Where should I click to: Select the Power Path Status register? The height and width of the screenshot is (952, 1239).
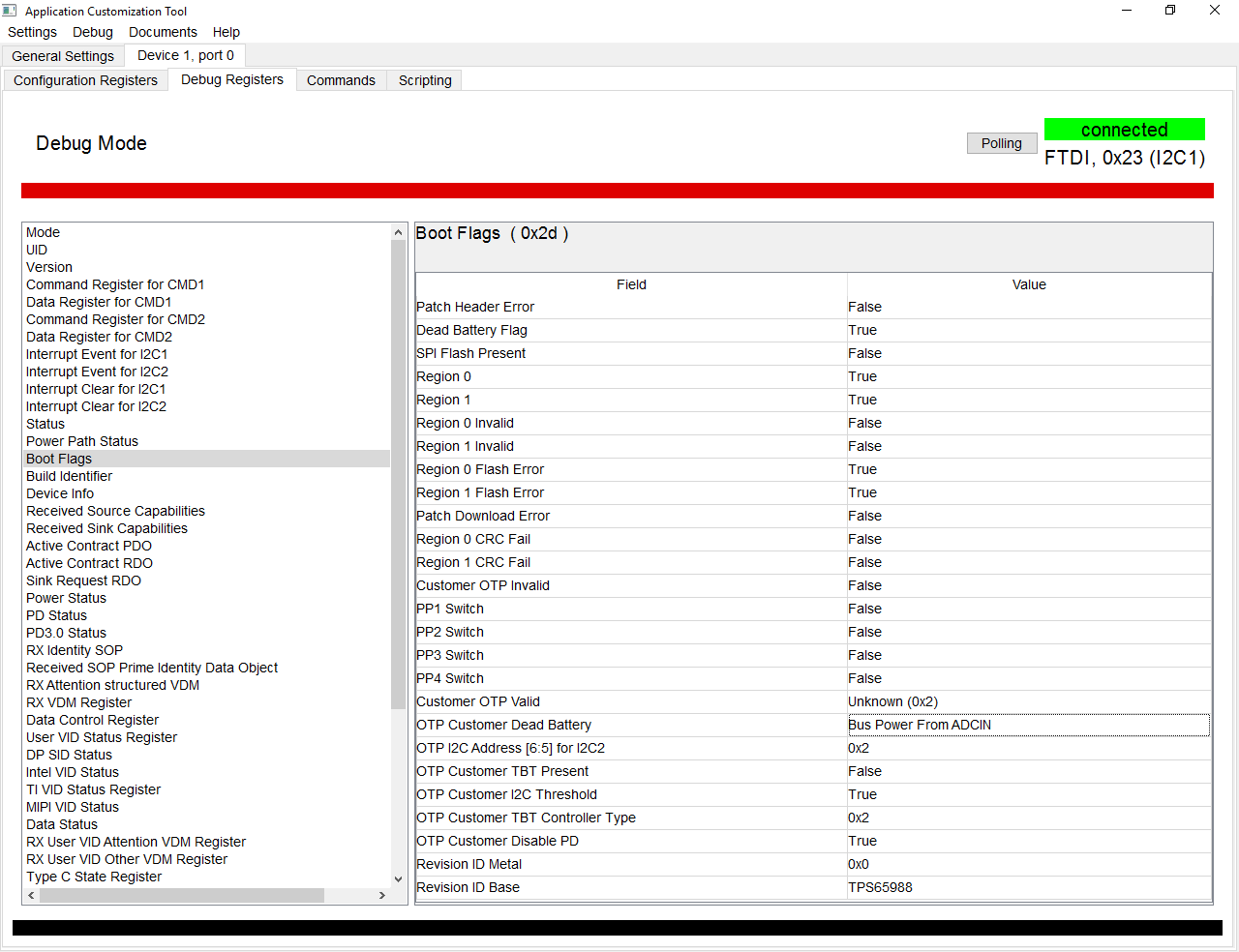(82, 441)
